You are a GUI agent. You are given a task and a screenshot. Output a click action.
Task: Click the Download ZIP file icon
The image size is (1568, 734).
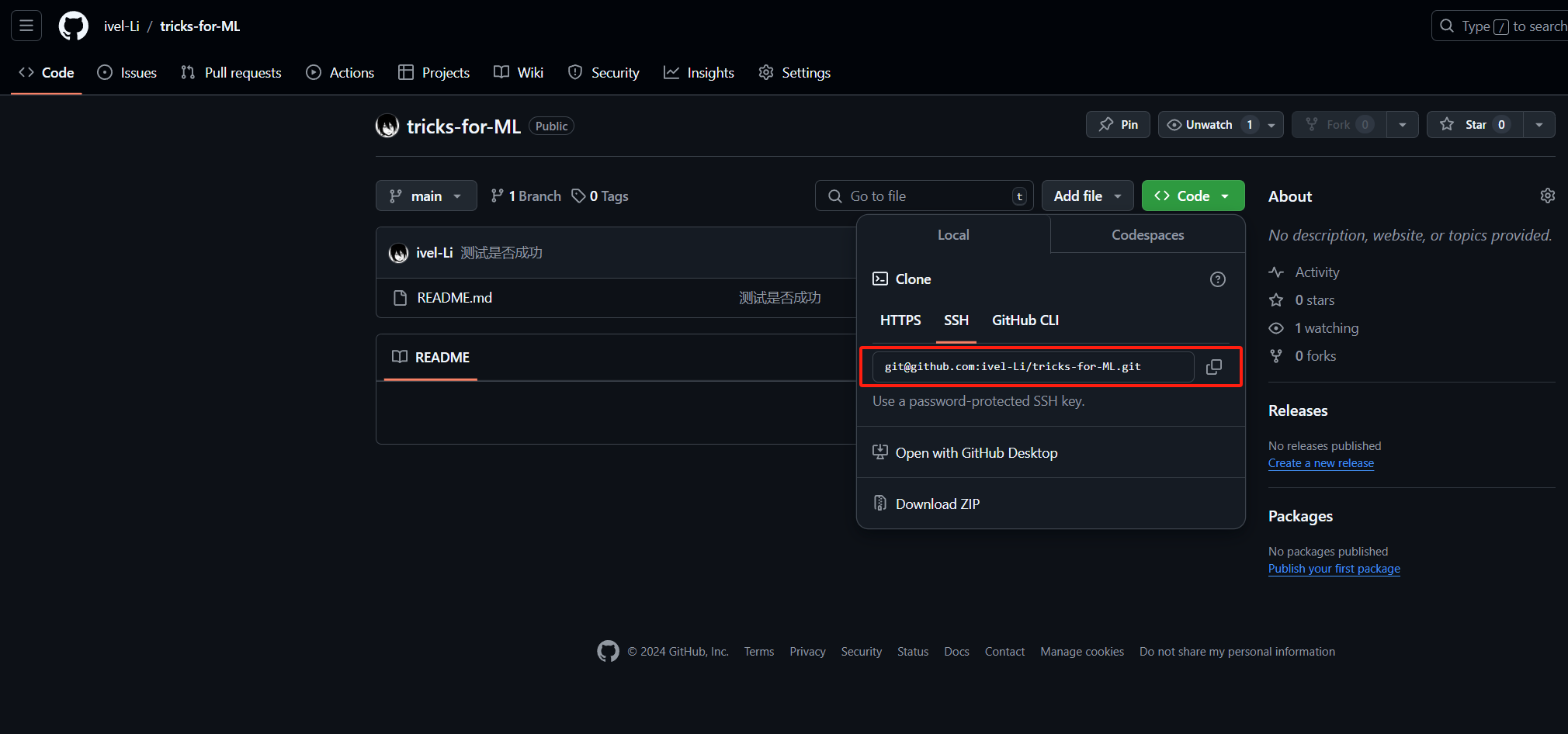tap(880, 504)
